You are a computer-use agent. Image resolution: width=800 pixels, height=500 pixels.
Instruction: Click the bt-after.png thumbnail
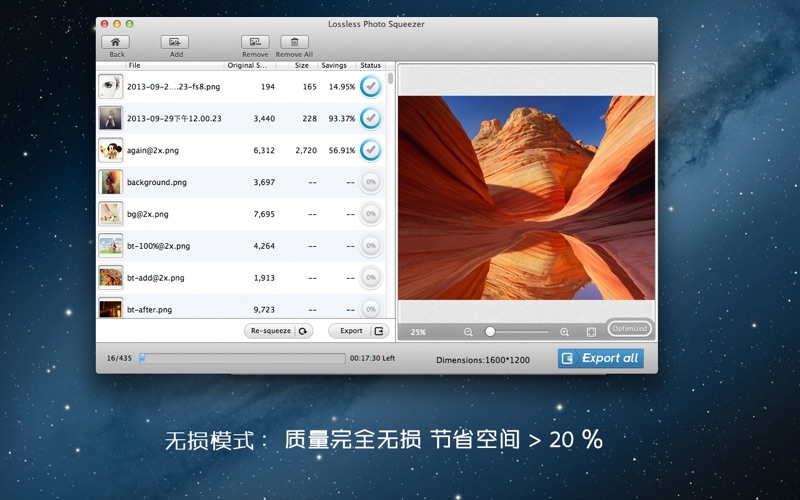click(x=110, y=309)
